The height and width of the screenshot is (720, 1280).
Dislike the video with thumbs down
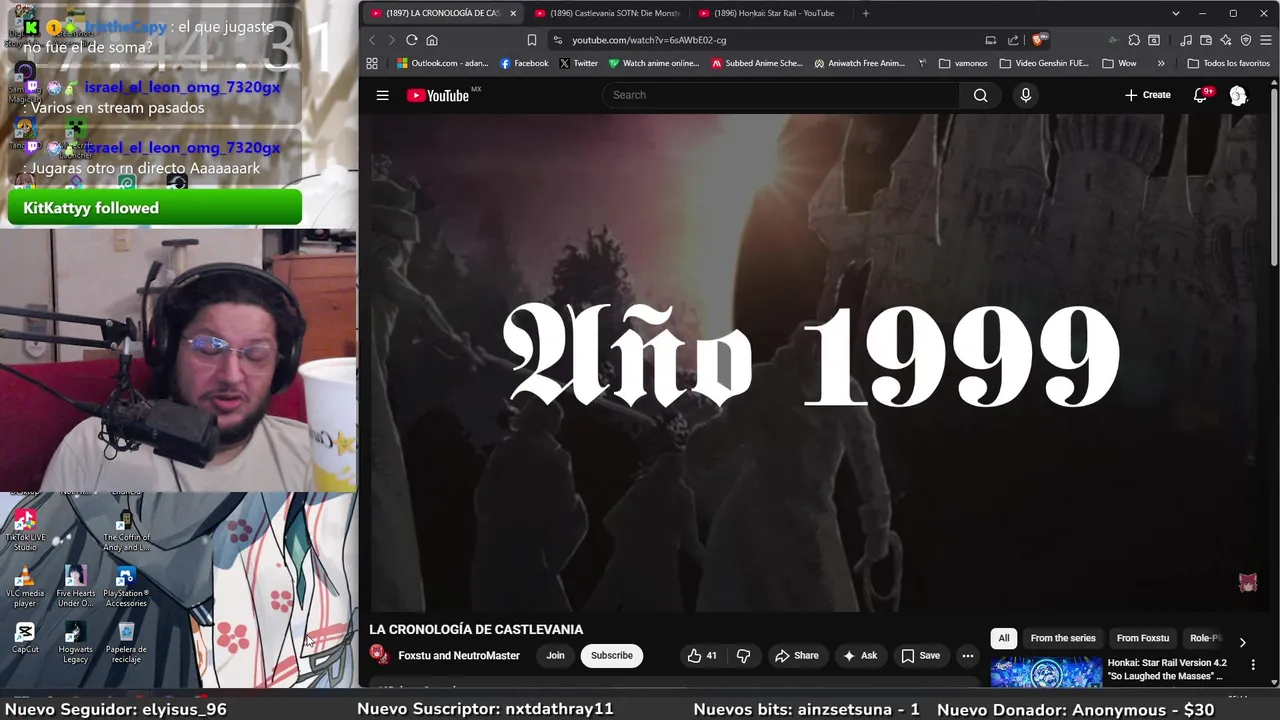pos(743,655)
